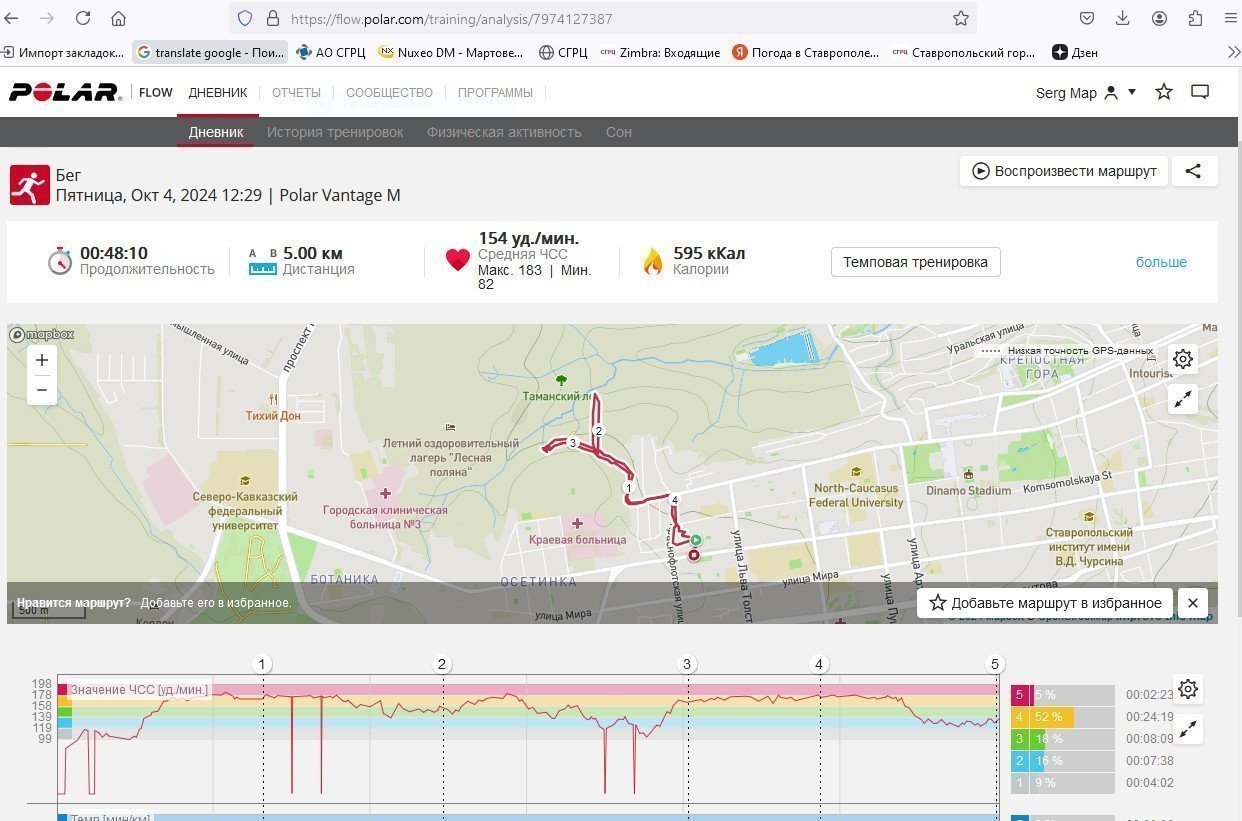
Task: Open map settings gear icon
Action: tap(1183, 359)
